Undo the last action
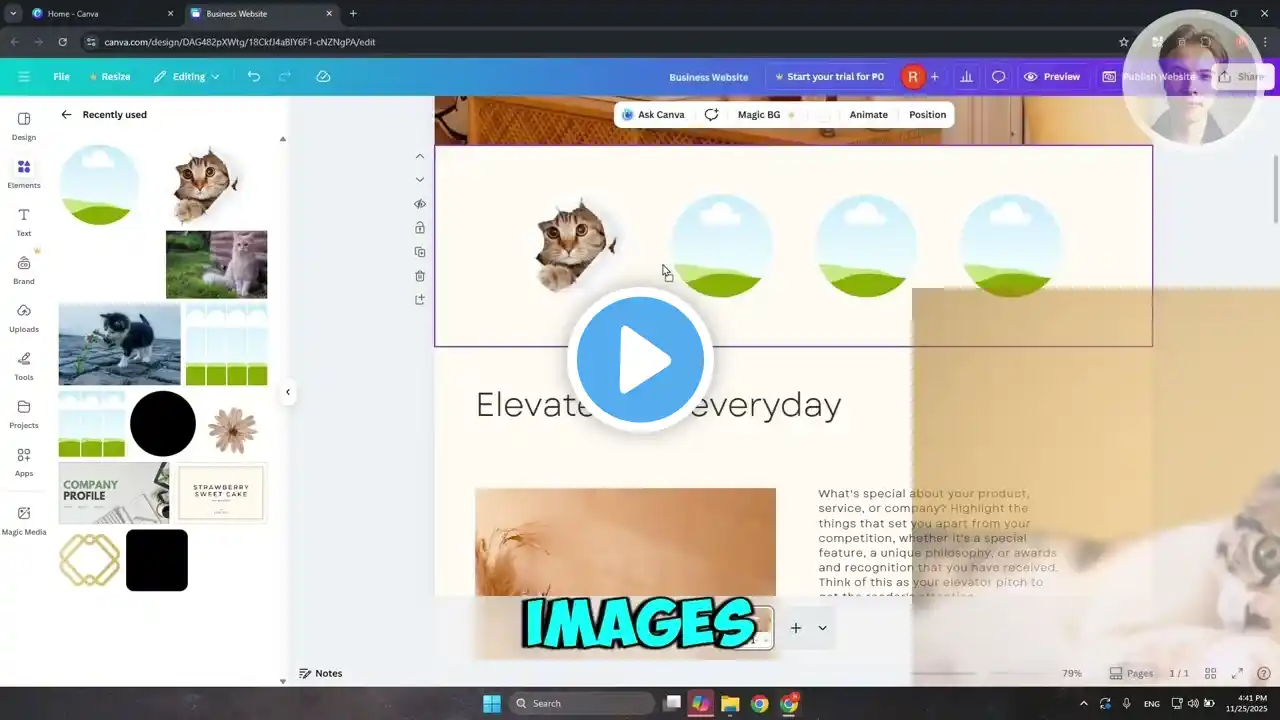Image resolution: width=1280 pixels, height=720 pixels. pos(253,76)
